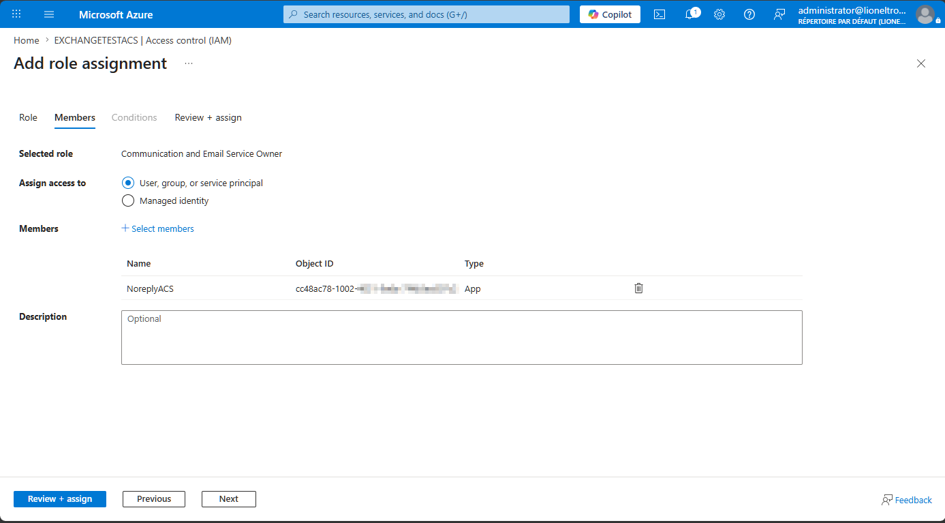Viewport: 945px width, 523px height.
Task: Open the ellipsis menu beside Add role assignment
Action: point(189,63)
